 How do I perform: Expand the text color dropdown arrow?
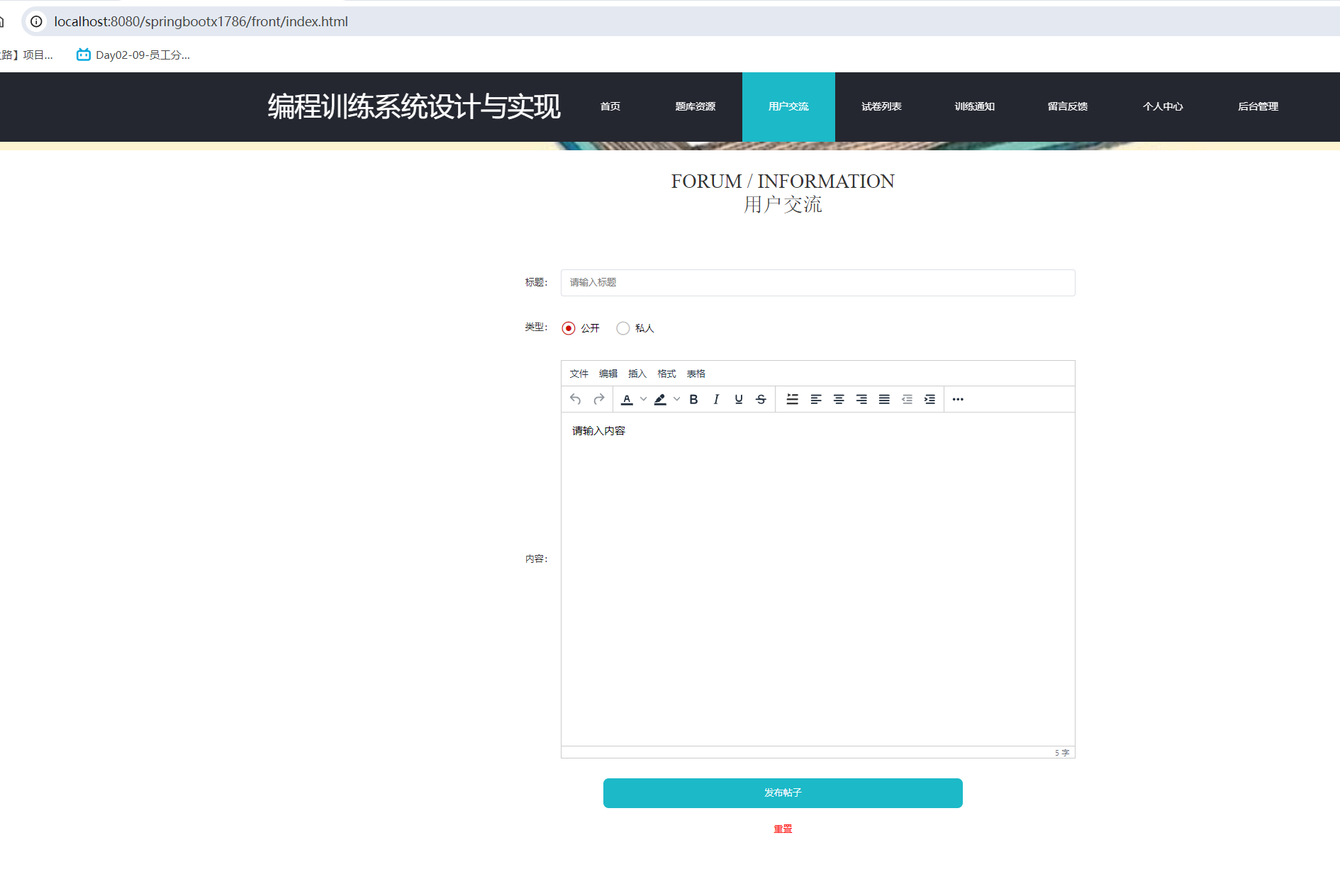pos(644,399)
